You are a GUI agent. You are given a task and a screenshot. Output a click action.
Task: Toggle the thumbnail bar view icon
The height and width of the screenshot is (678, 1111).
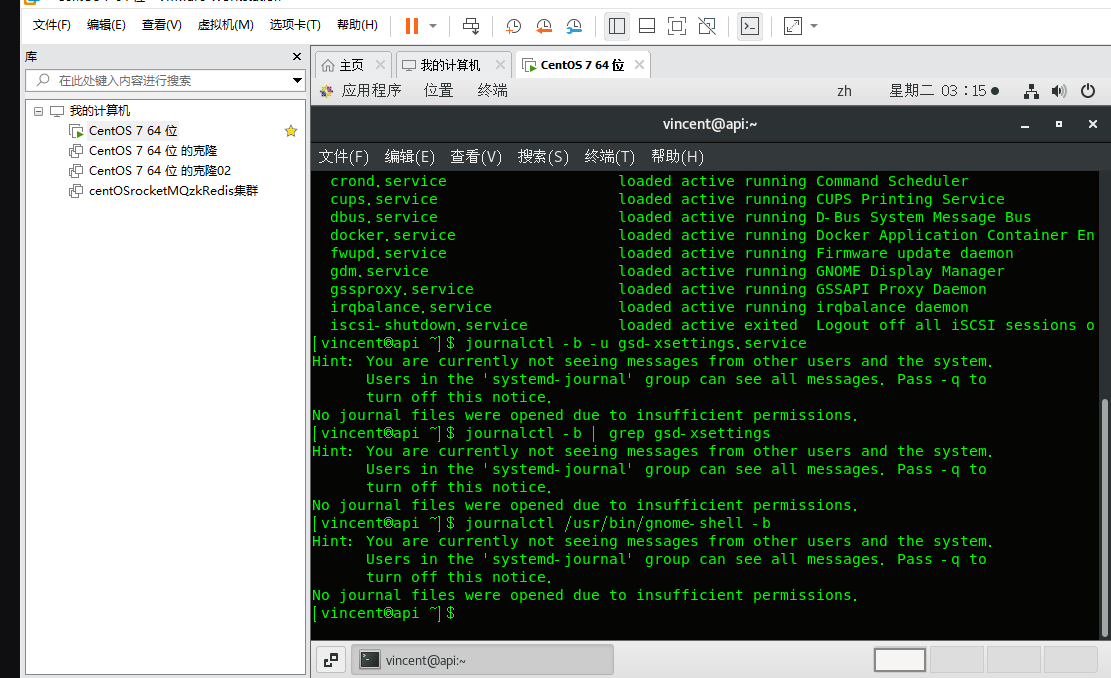[647, 26]
